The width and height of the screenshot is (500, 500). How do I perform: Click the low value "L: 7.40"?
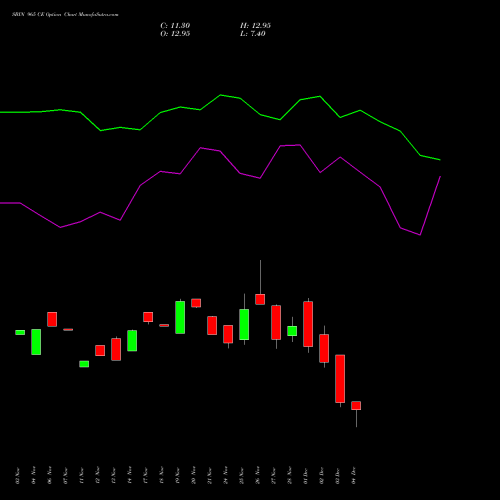(253, 34)
